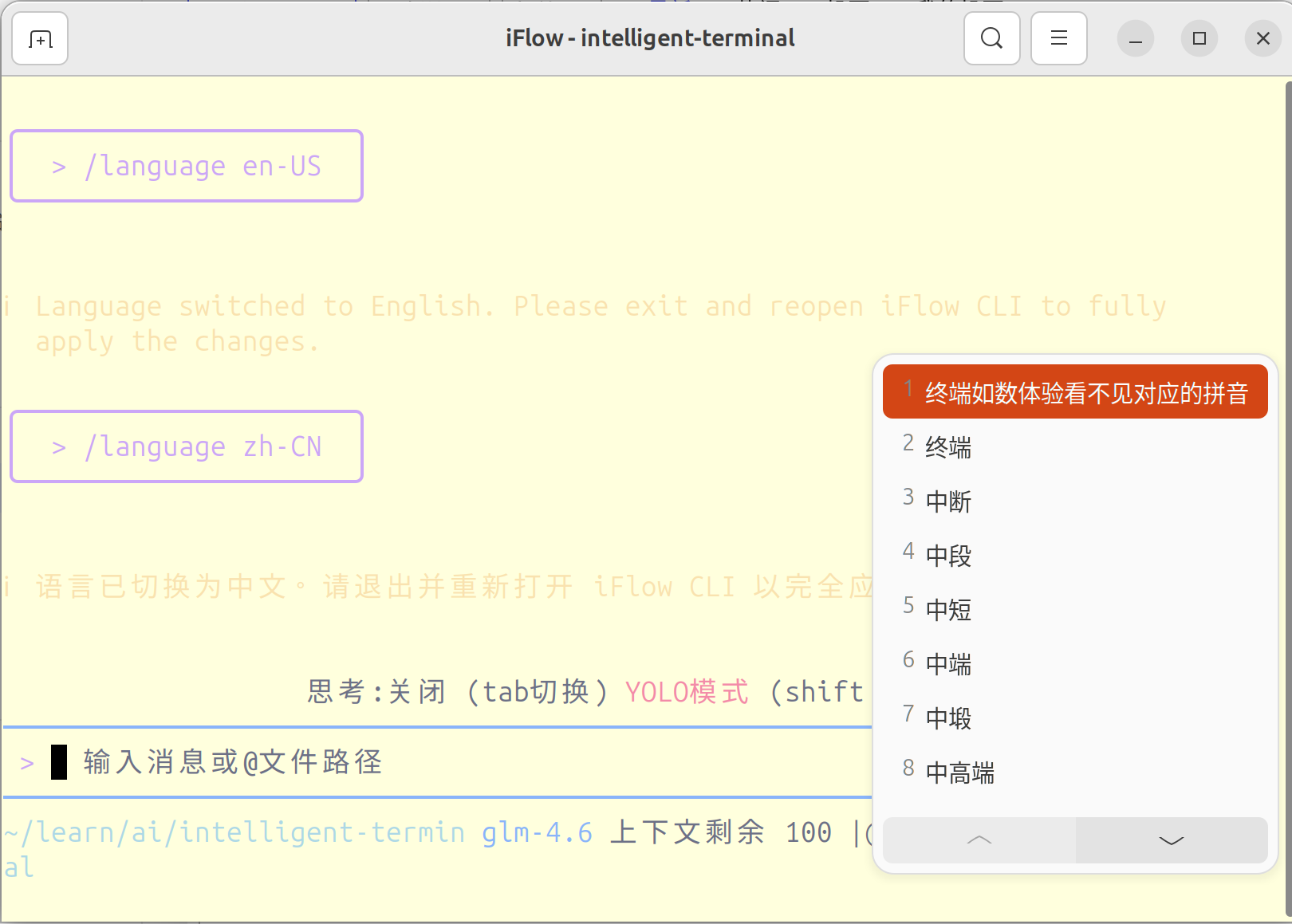Click the /language zh-CN command box

(187, 446)
